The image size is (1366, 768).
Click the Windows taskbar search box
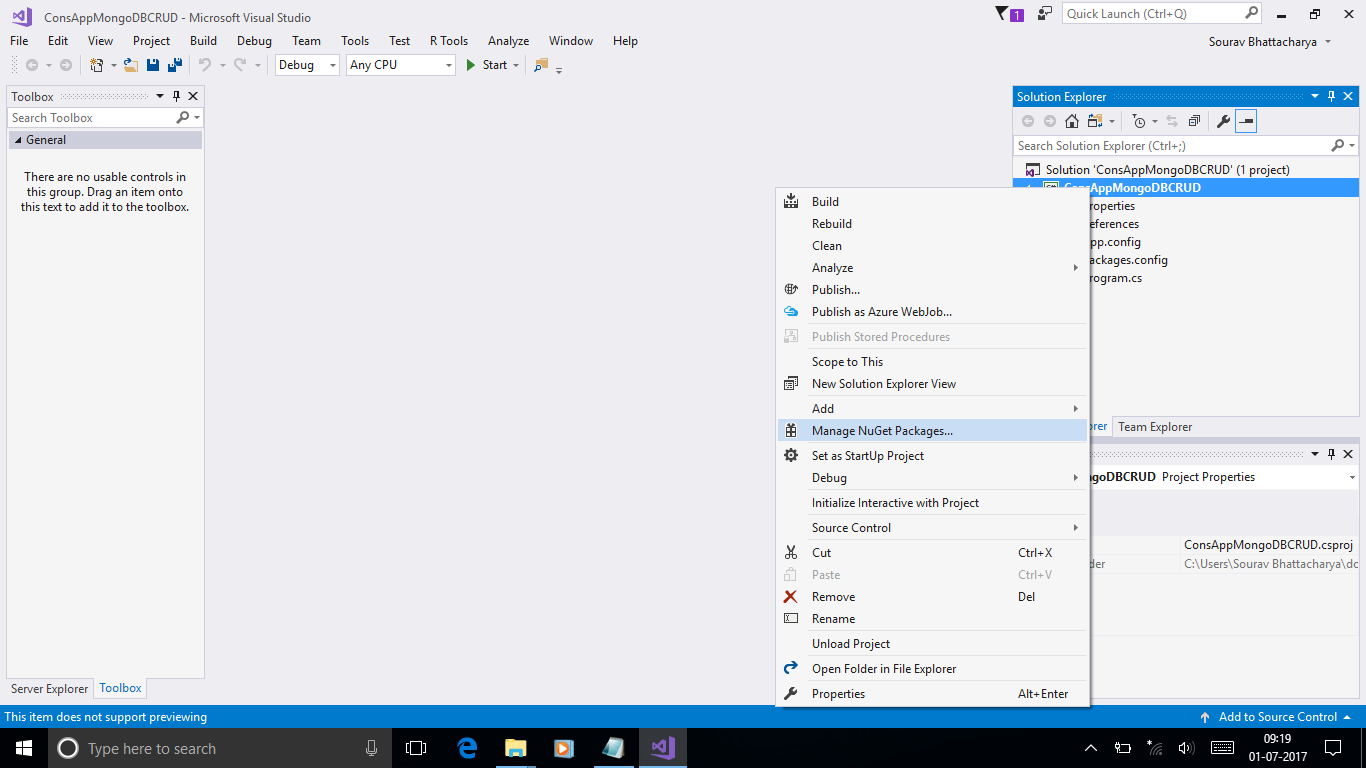[219, 748]
